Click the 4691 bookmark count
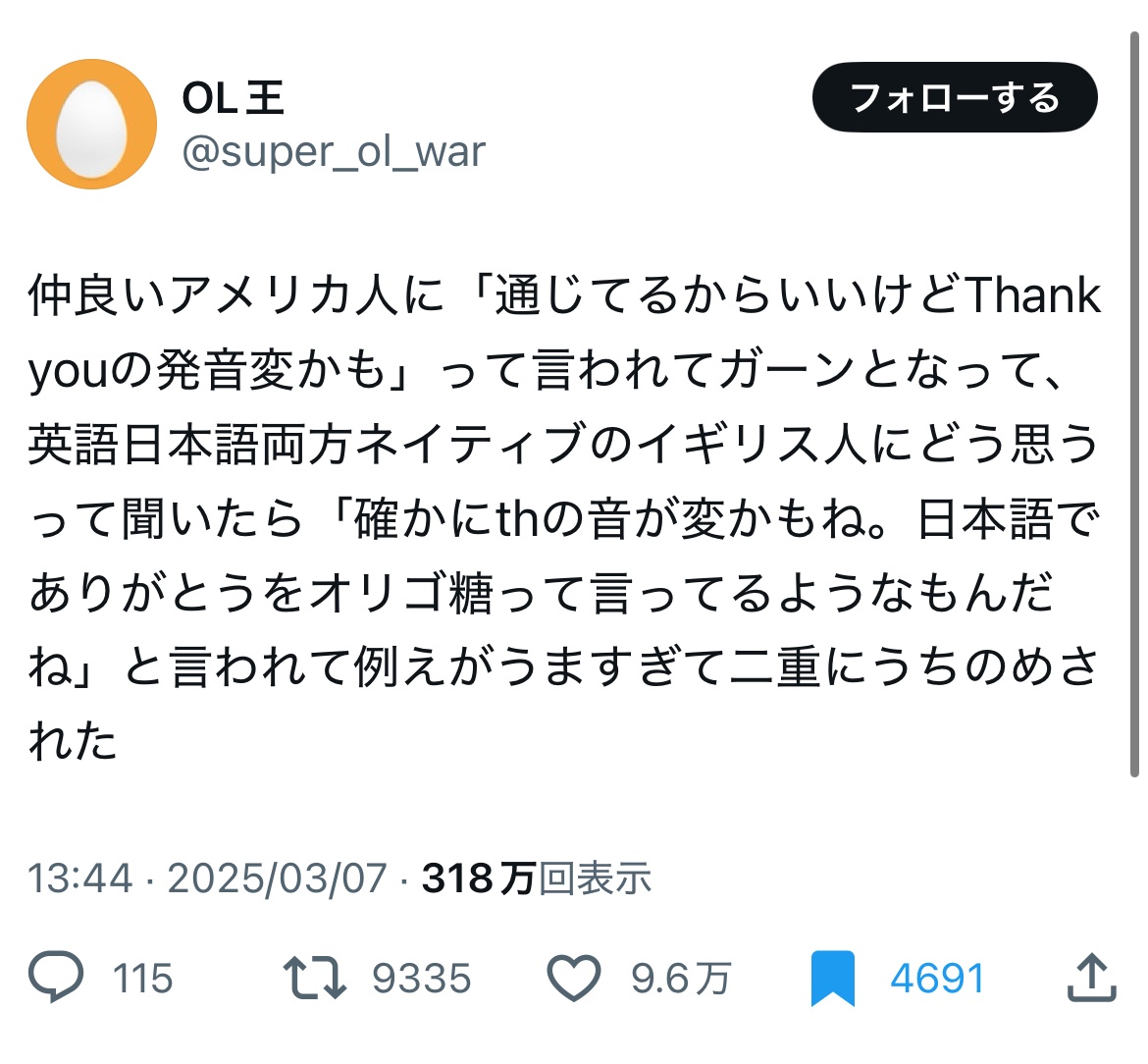Image resolution: width=1148 pixels, height=1064 pixels. [937, 979]
